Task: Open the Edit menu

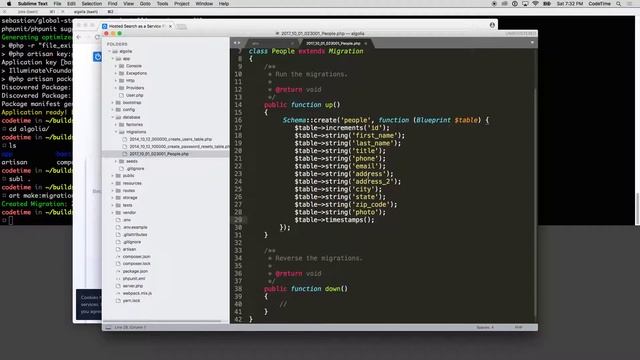Action: (71, 4)
